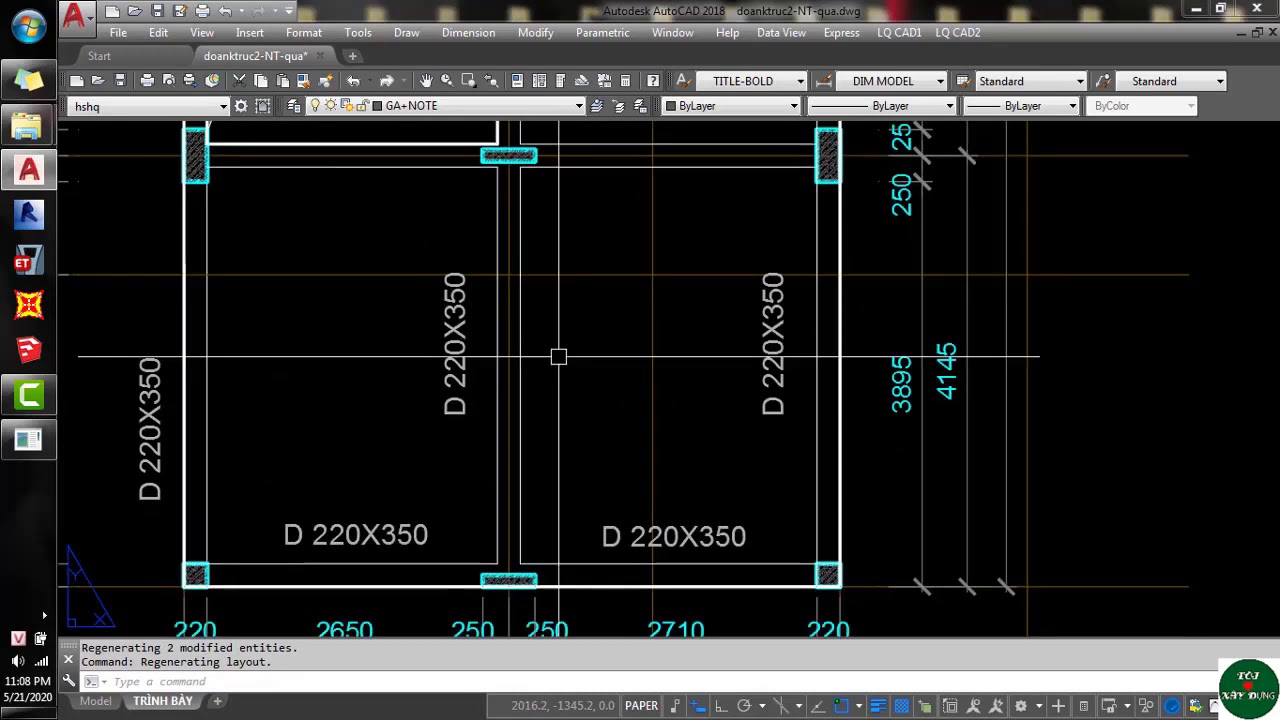Toggle Infer Constraints in status bar
Viewport: 1280px width, 720px height.
[x=675, y=706]
